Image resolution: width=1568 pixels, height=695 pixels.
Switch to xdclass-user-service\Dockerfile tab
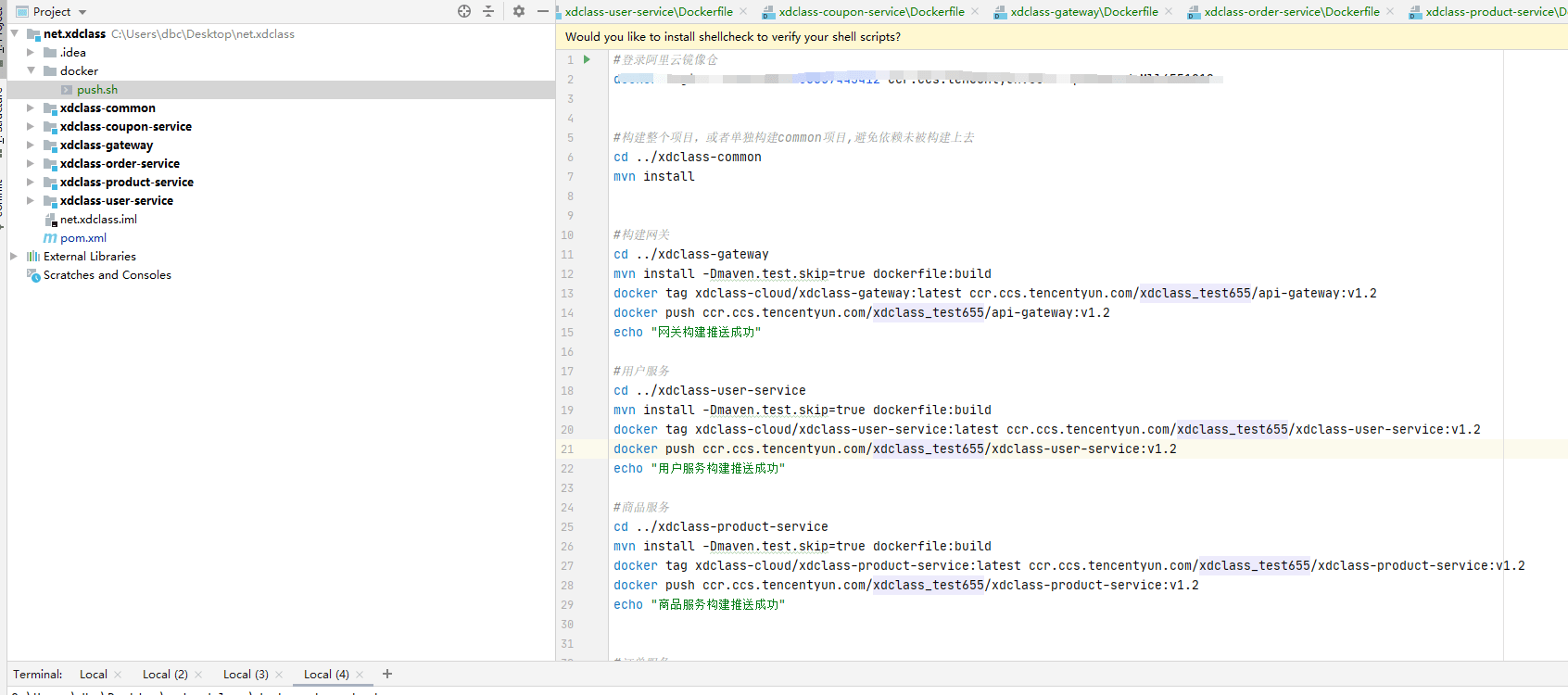[649, 12]
